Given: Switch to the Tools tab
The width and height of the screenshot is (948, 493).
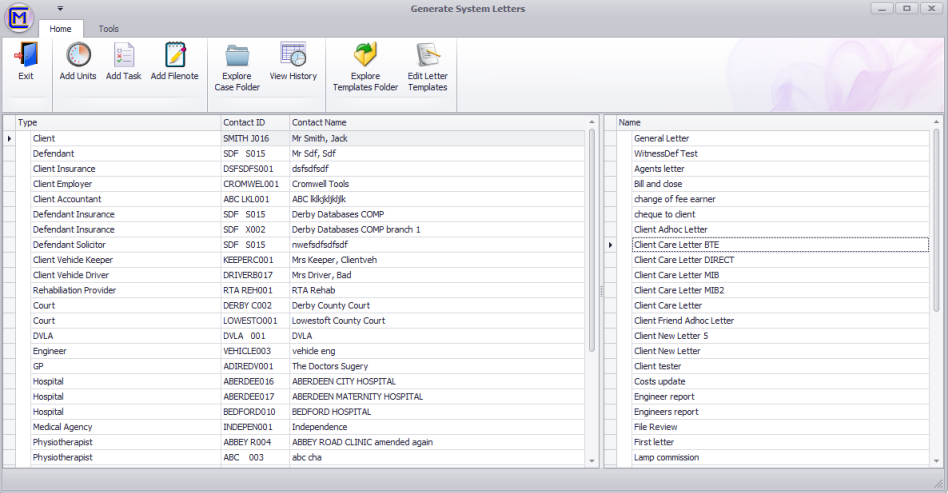Looking at the screenshot, I should [108, 29].
